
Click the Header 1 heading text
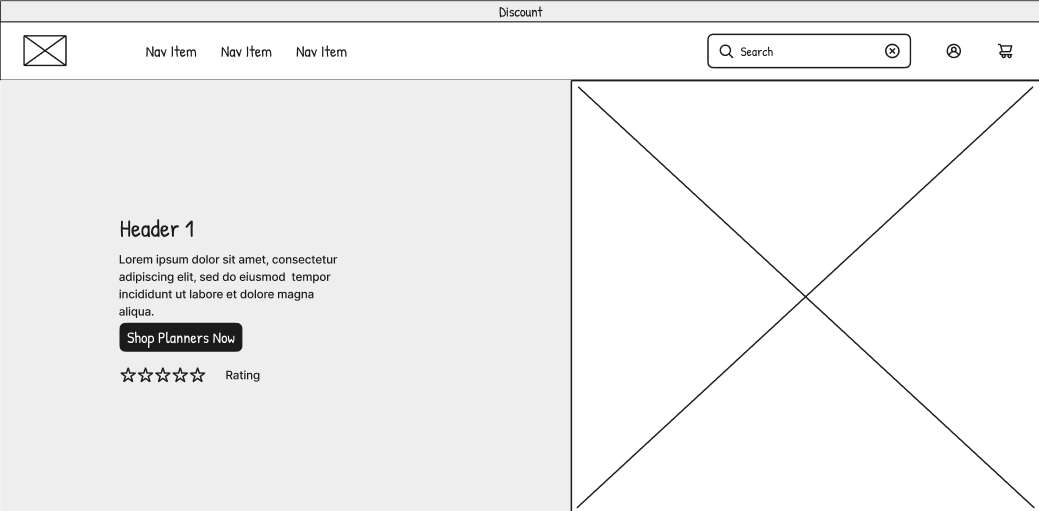tap(157, 229)
